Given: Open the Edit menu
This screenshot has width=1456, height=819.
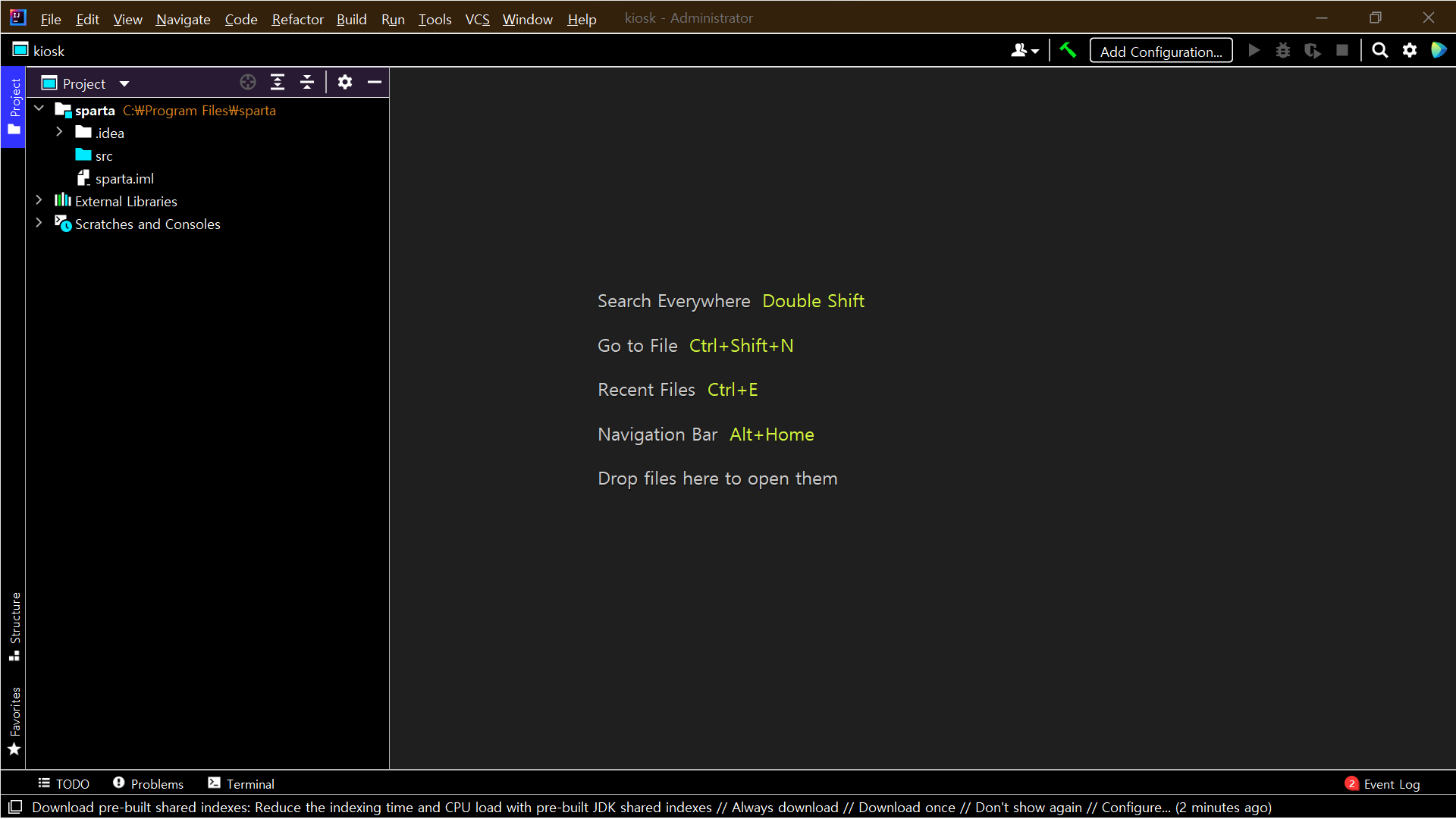Looking at the screenshot, I should (x=88, y=19).
